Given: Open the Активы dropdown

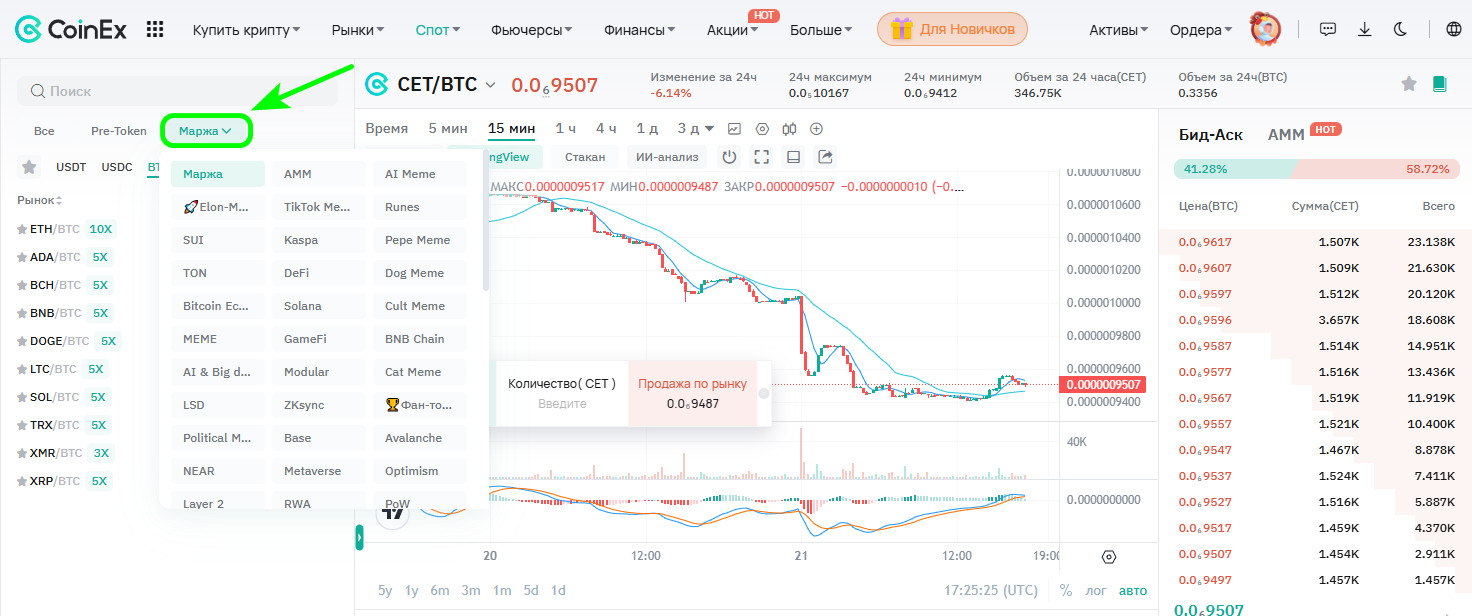Looking at the screenshot, I should click(x=1119, y=30).
